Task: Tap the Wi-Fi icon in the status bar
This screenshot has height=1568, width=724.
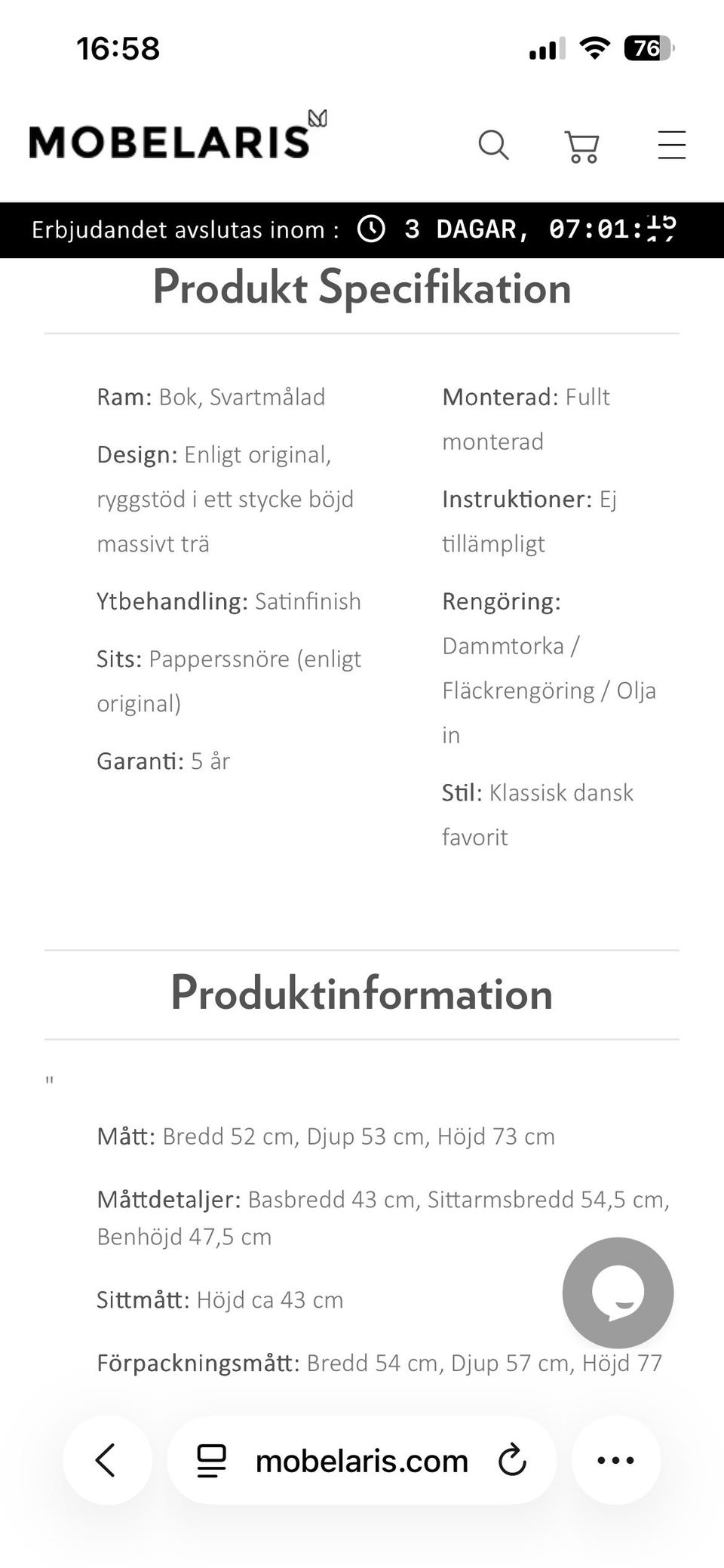Action: (594, 48)
